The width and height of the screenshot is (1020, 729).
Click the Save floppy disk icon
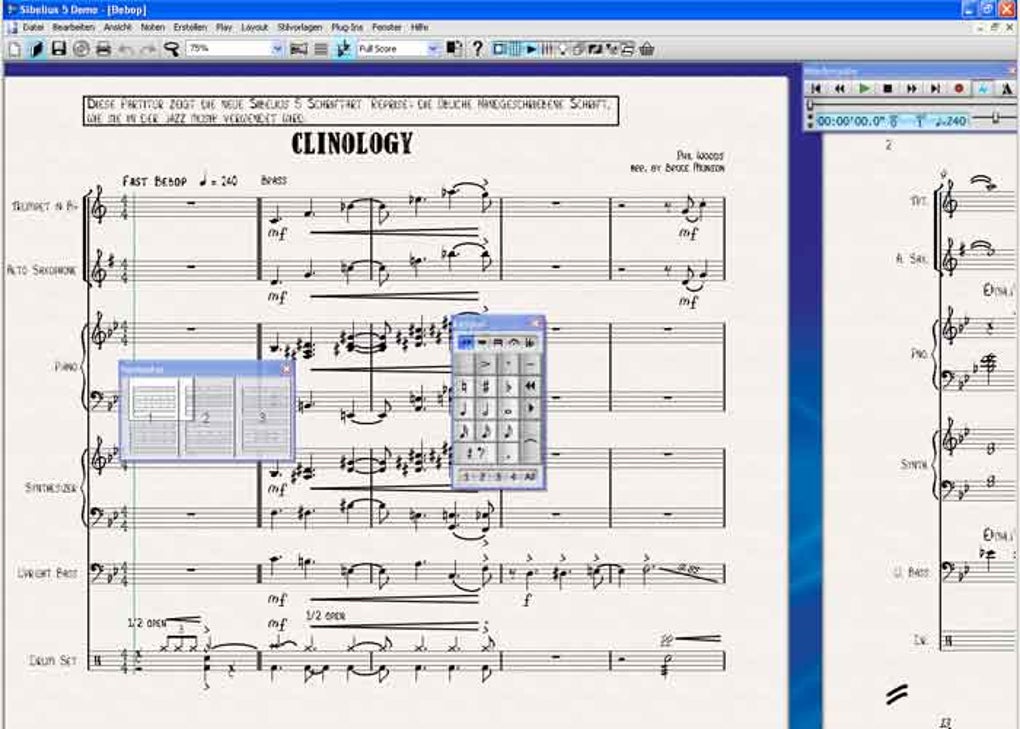59,48
